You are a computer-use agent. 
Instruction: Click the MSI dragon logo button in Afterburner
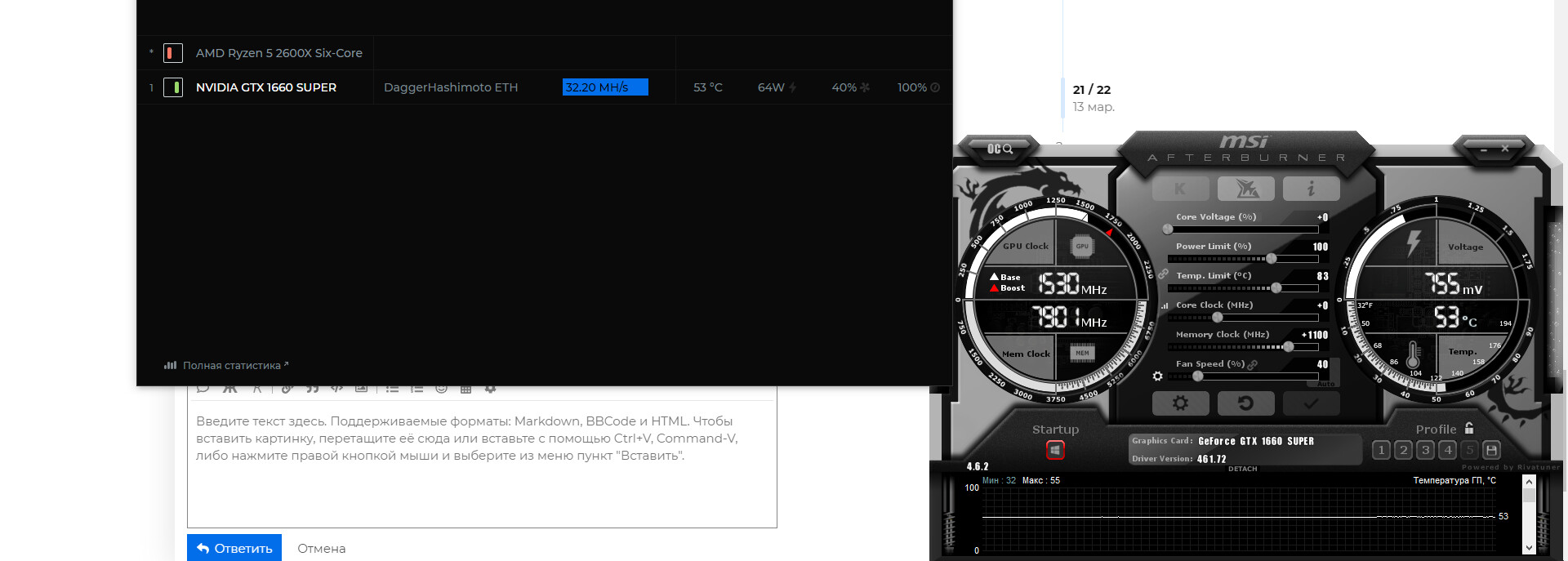tap(1246, 189)
